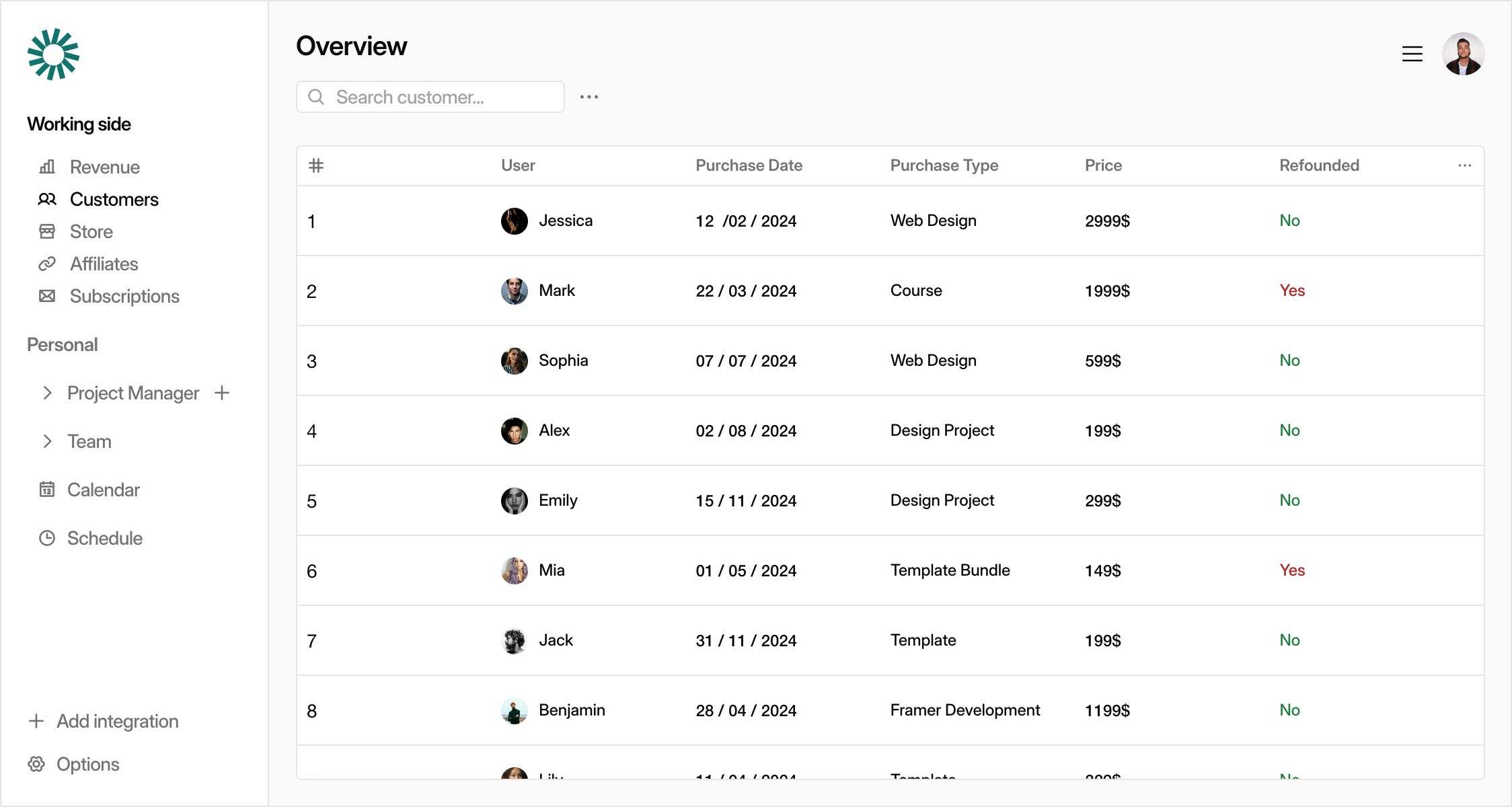
Task: Click Add integration
Action: (x=104, y=721)
